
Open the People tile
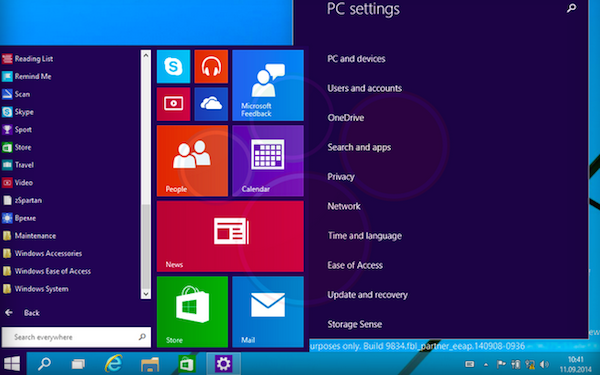click(x=192, y=161)
